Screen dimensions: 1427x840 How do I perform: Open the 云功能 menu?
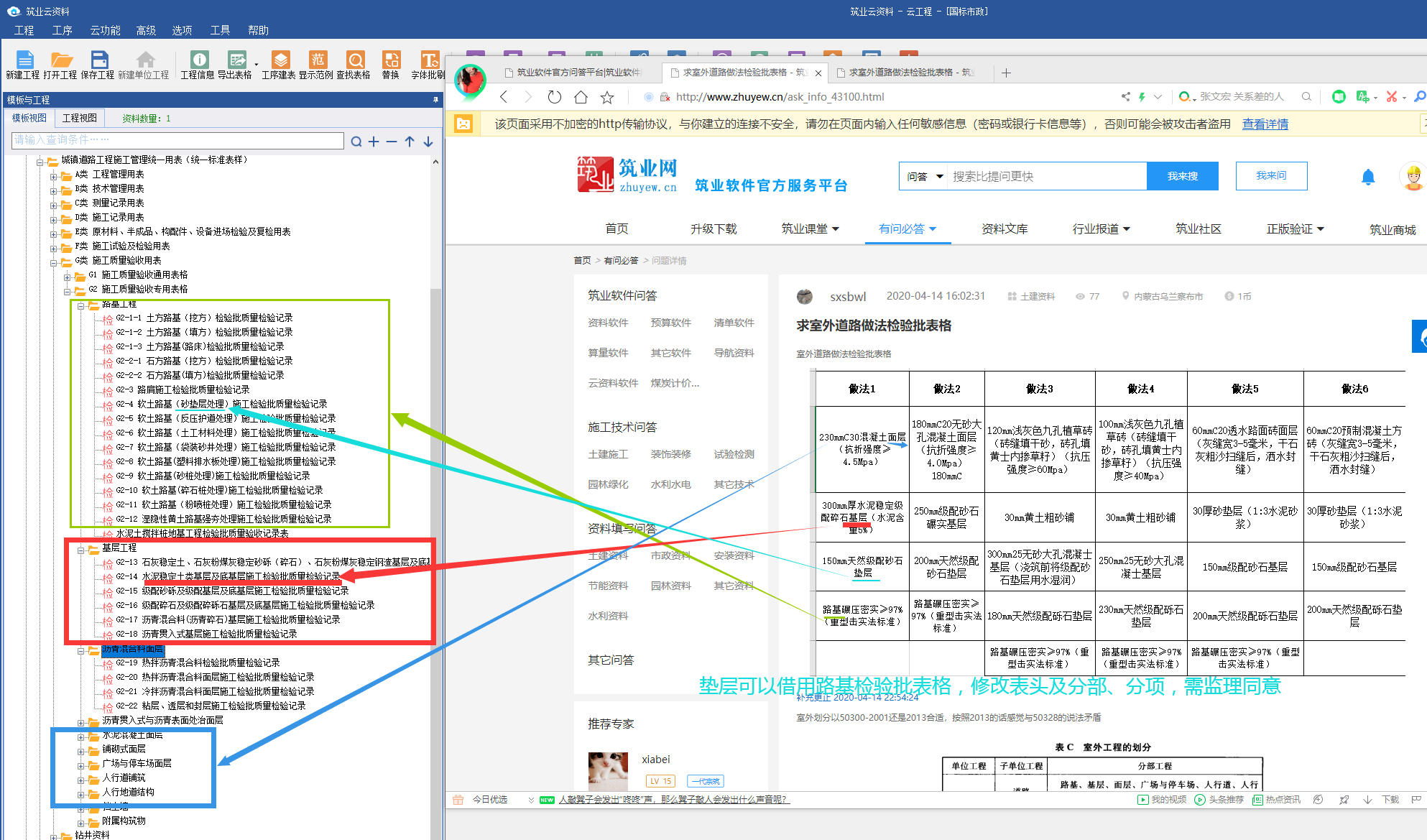pos(105,30)
